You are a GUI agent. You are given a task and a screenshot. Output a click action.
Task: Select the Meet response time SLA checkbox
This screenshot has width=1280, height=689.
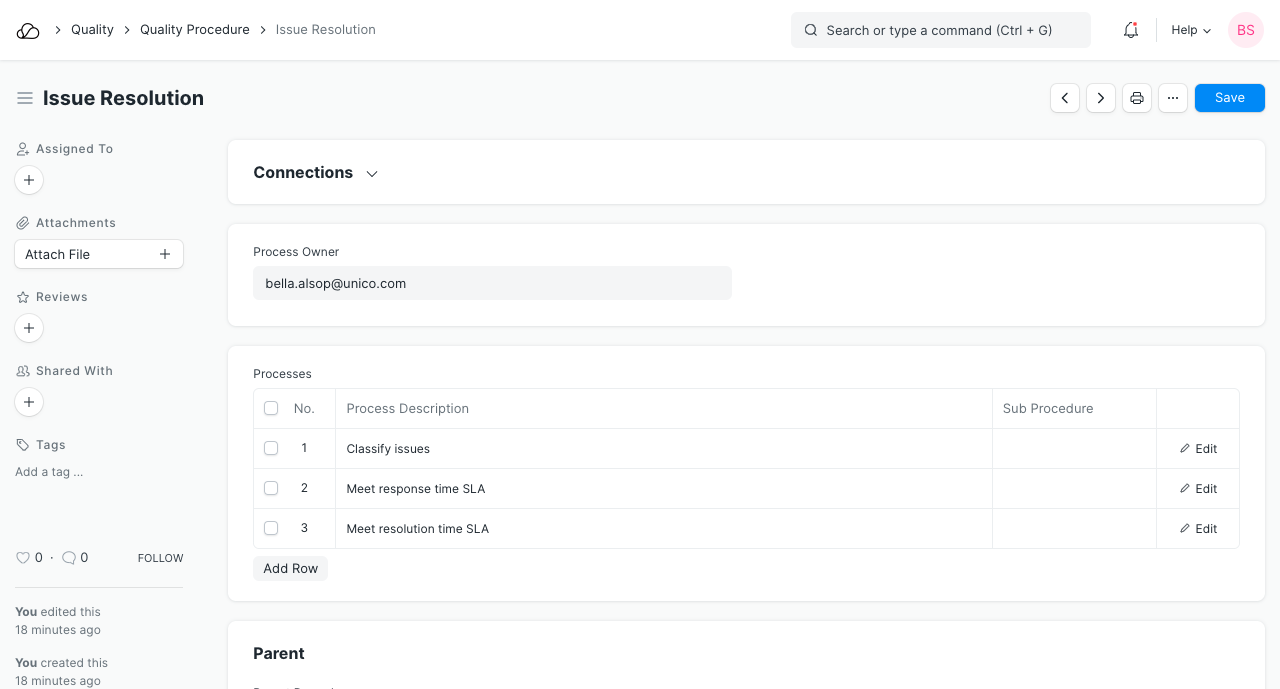(x=271, y=488)
